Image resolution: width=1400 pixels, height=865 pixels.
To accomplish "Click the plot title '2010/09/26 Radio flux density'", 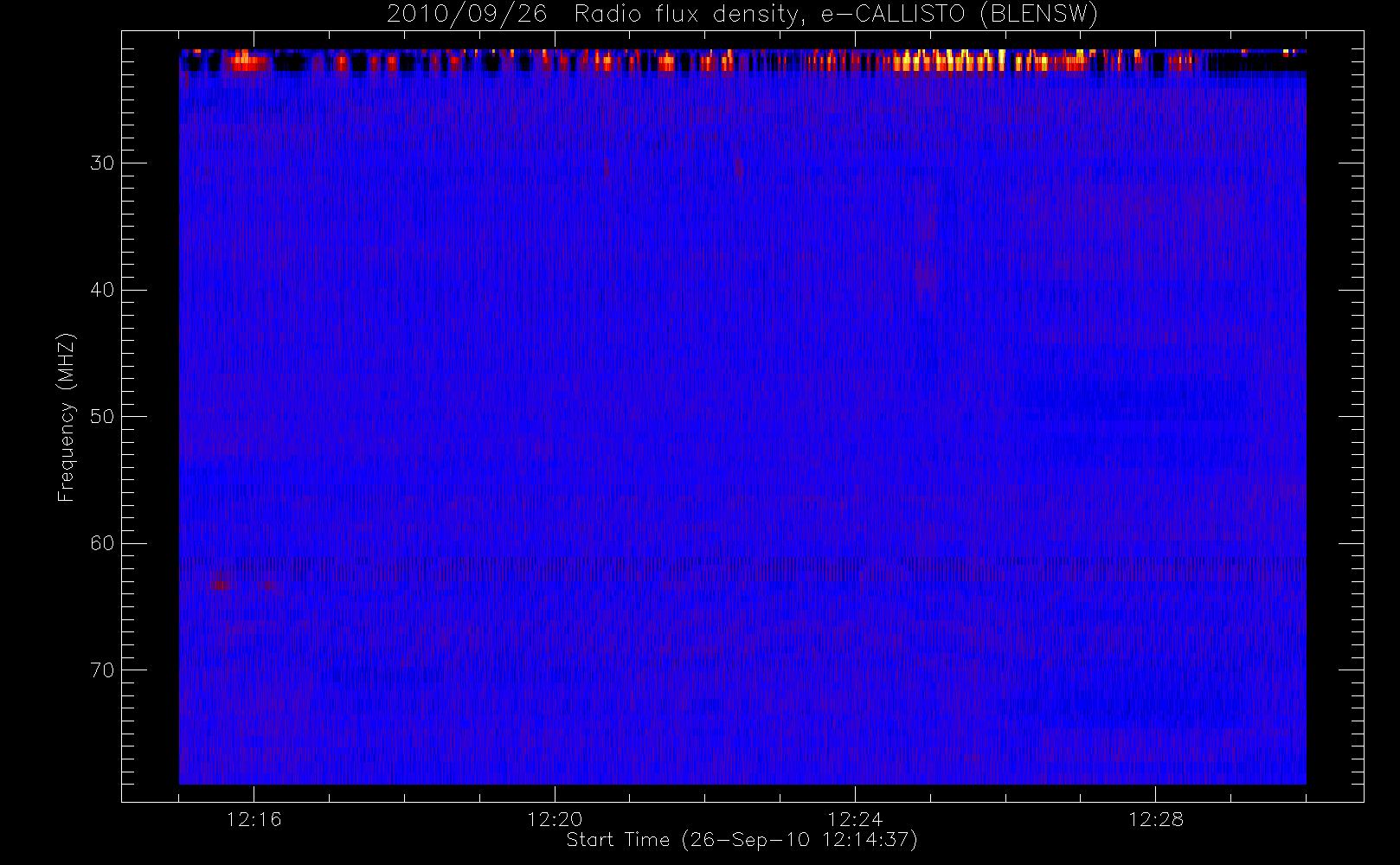I will [742, 15].
